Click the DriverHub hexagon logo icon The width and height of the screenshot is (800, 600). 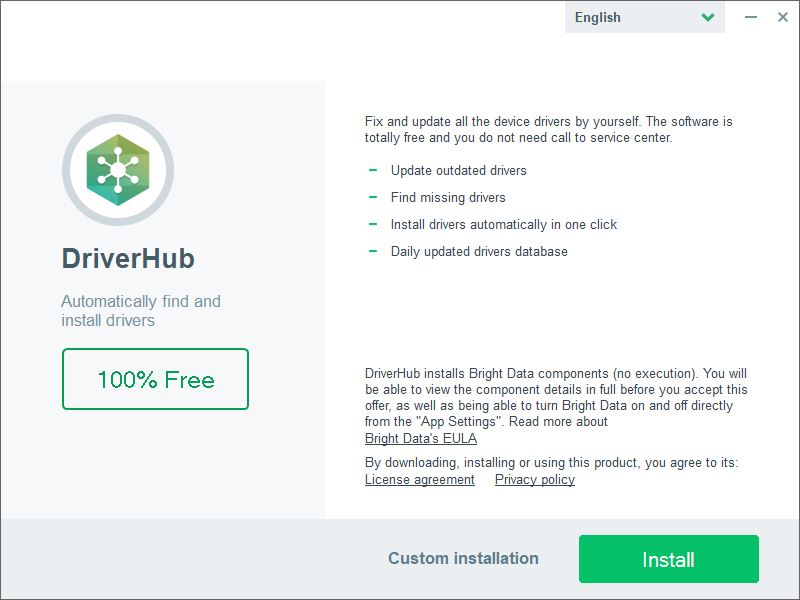pyautogui.click(x=118, y=170)
